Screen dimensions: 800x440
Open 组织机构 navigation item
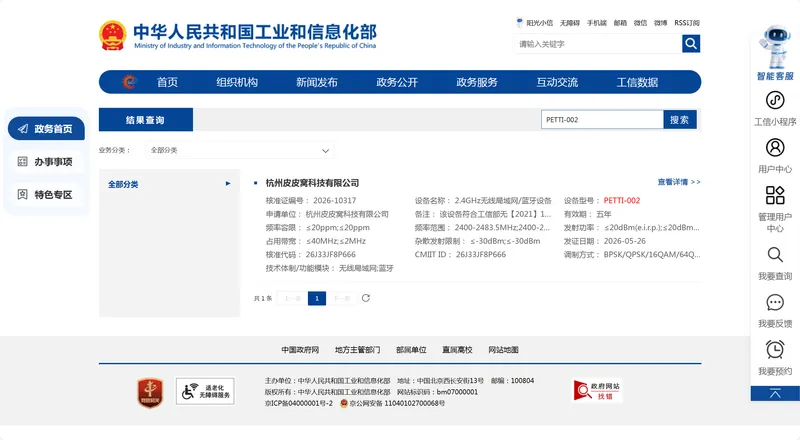pos(237,82)
